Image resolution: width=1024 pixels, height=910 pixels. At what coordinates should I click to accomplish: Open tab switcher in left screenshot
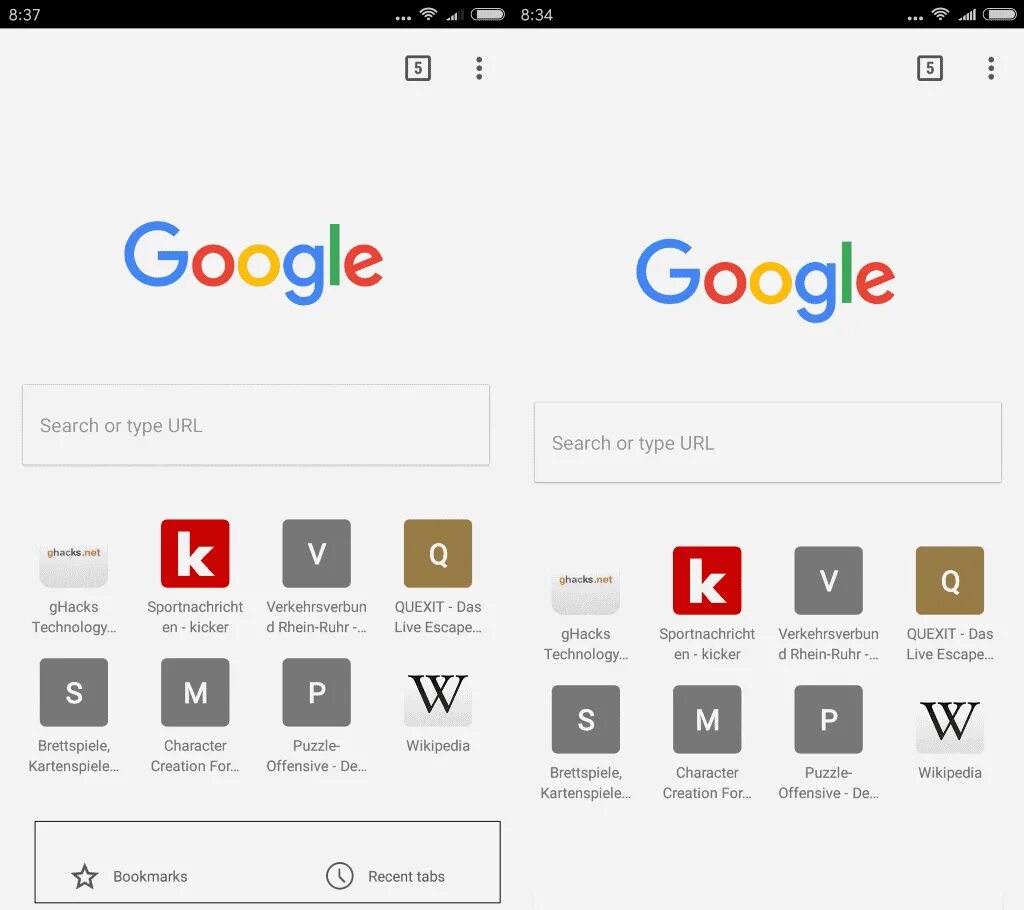tap(418, 68)
